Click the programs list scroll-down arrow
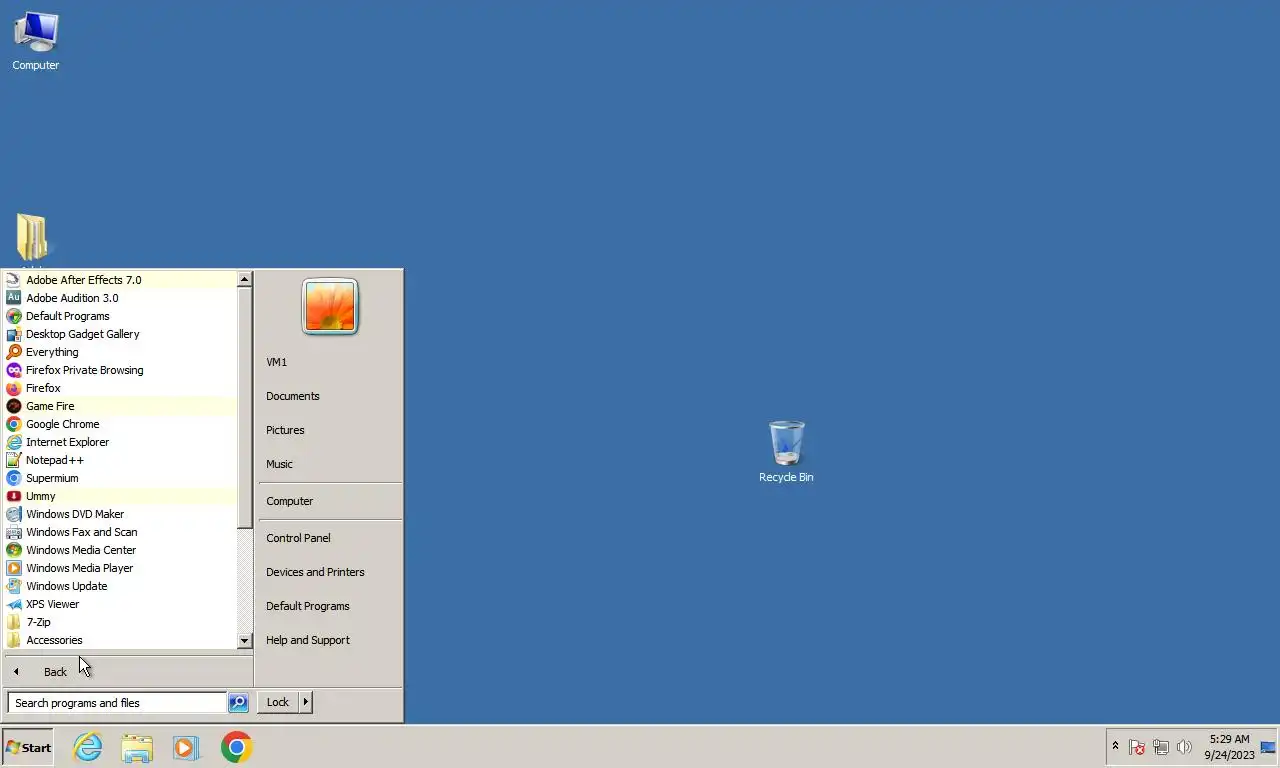 (244, 640)
